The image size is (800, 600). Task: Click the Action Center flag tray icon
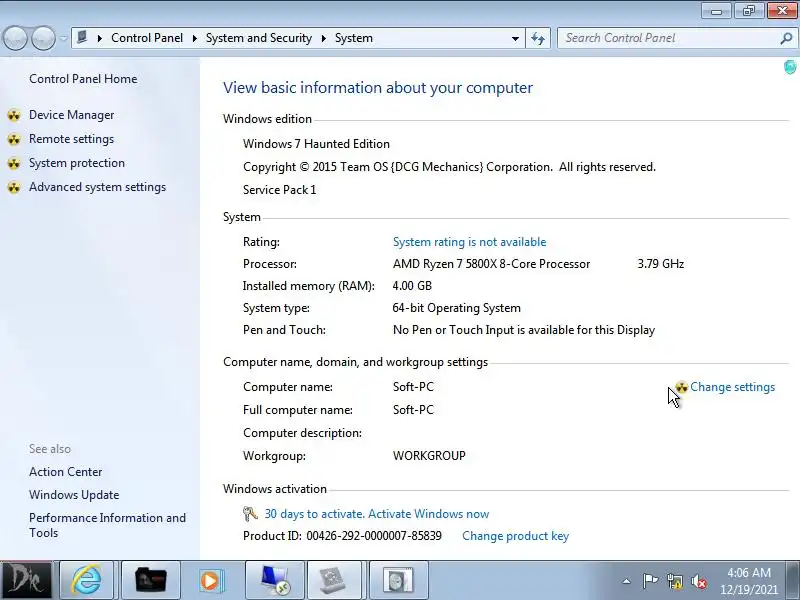[x=650, y=581]
